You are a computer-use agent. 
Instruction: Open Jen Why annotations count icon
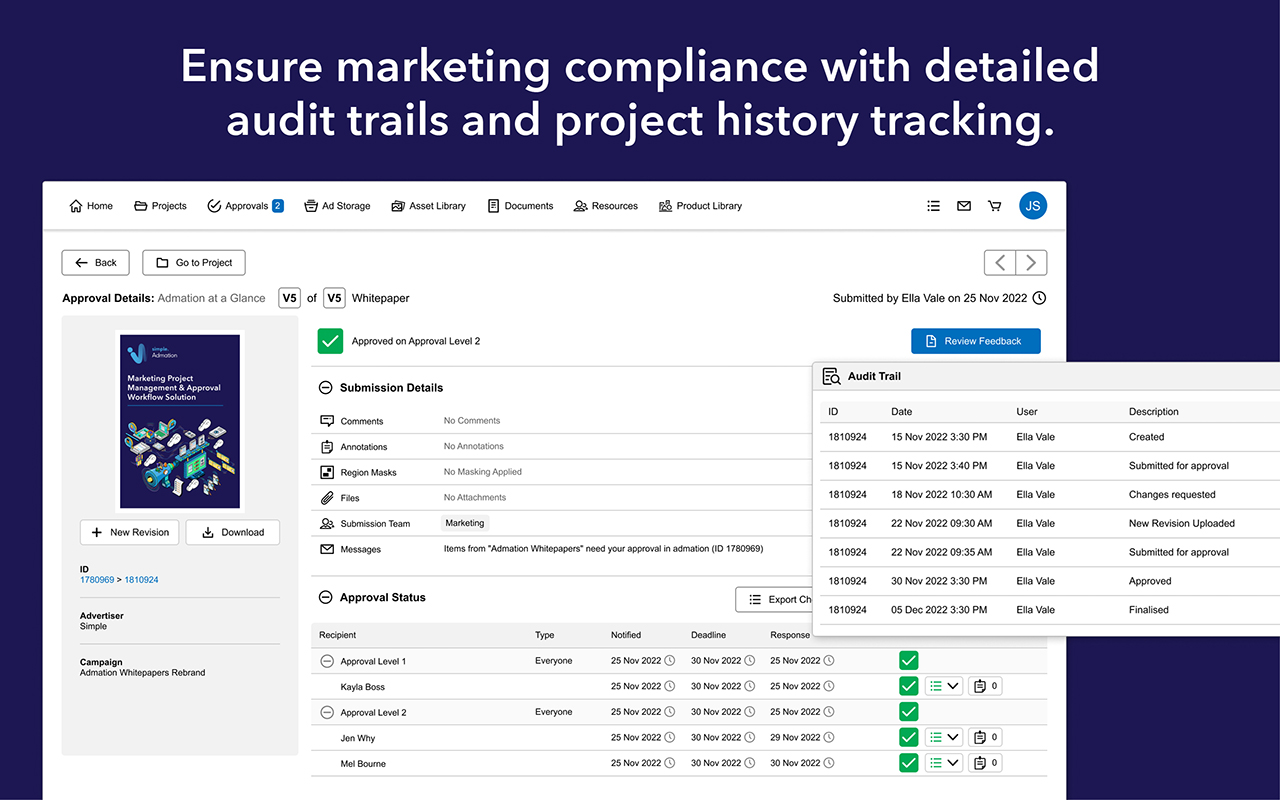(985, 737)
